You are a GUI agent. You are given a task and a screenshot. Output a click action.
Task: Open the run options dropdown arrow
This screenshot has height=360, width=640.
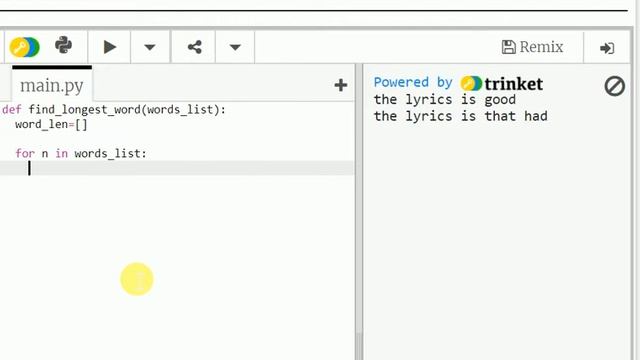[150, 47]
